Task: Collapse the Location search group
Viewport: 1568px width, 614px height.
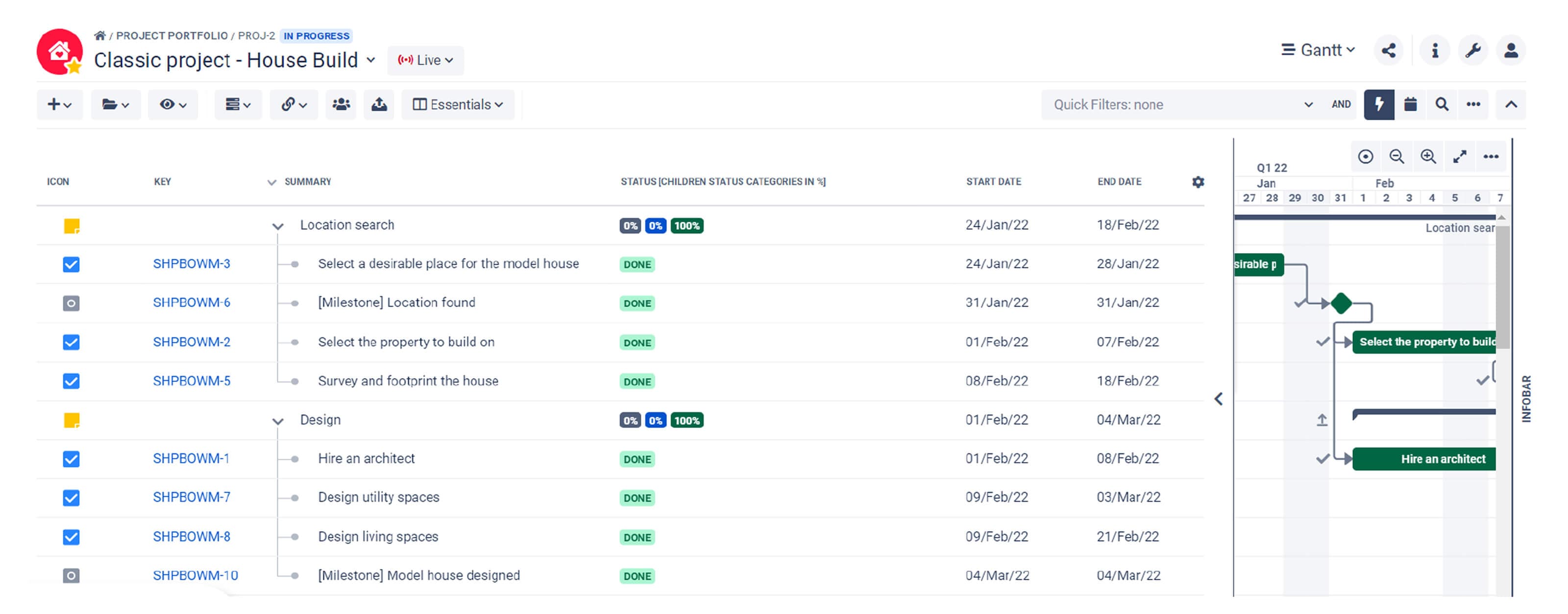Action: 277,226
